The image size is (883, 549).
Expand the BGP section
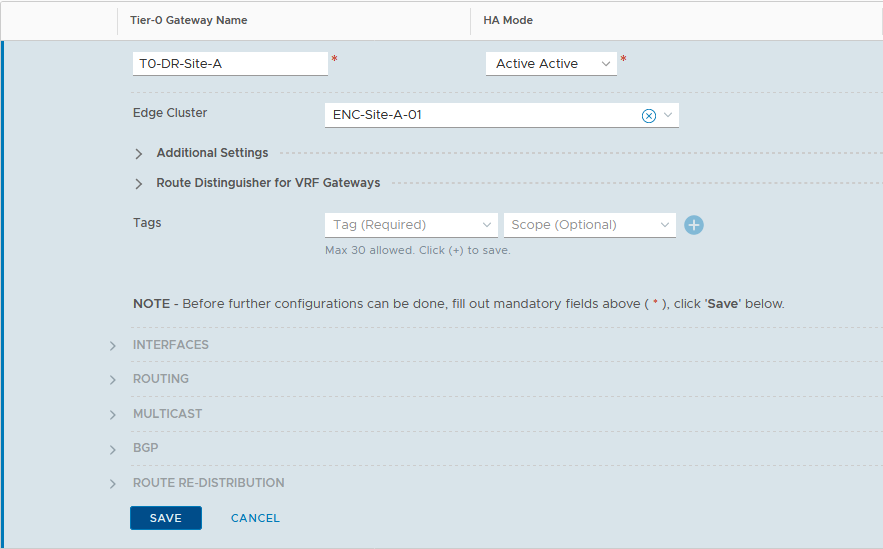(x=113, y=449)
